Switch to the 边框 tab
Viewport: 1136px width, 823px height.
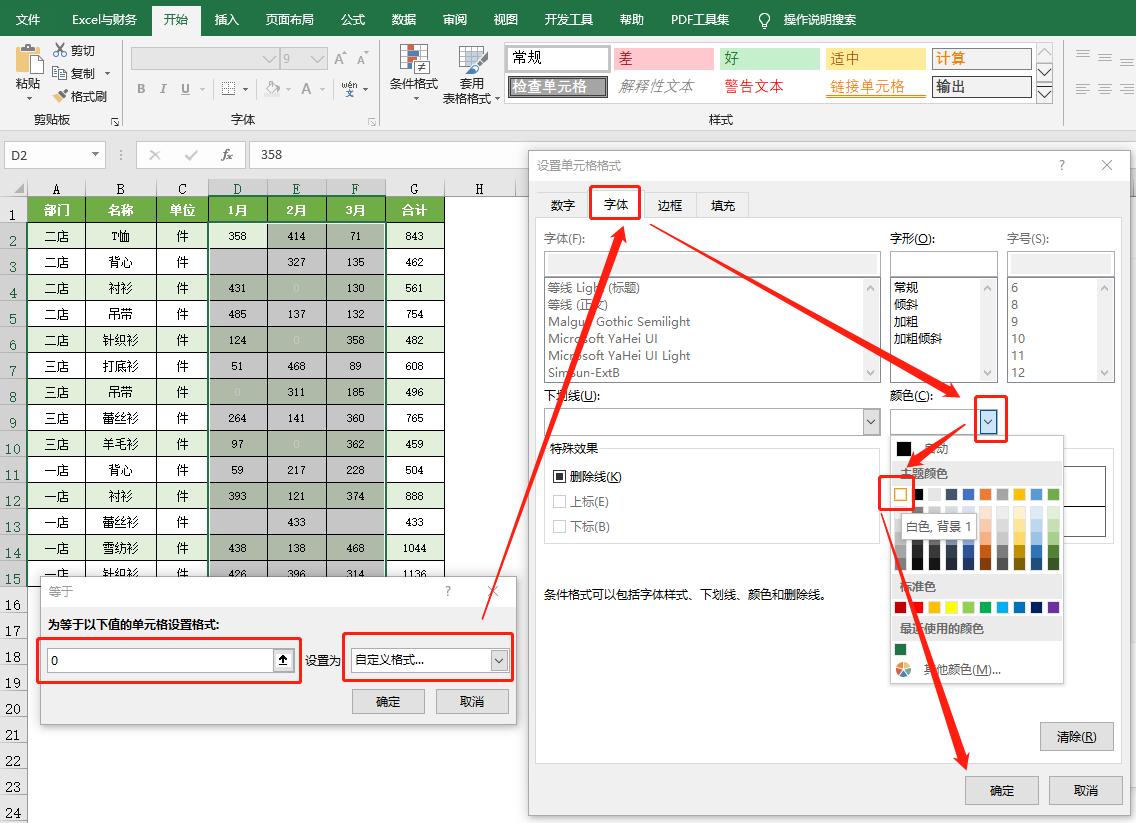(669, 204)
